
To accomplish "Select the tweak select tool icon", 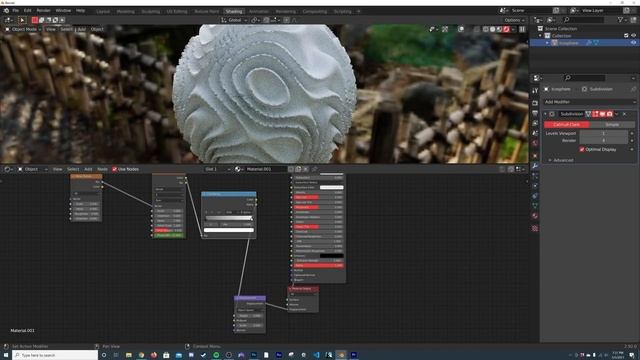I will click(x=22, y=20).
